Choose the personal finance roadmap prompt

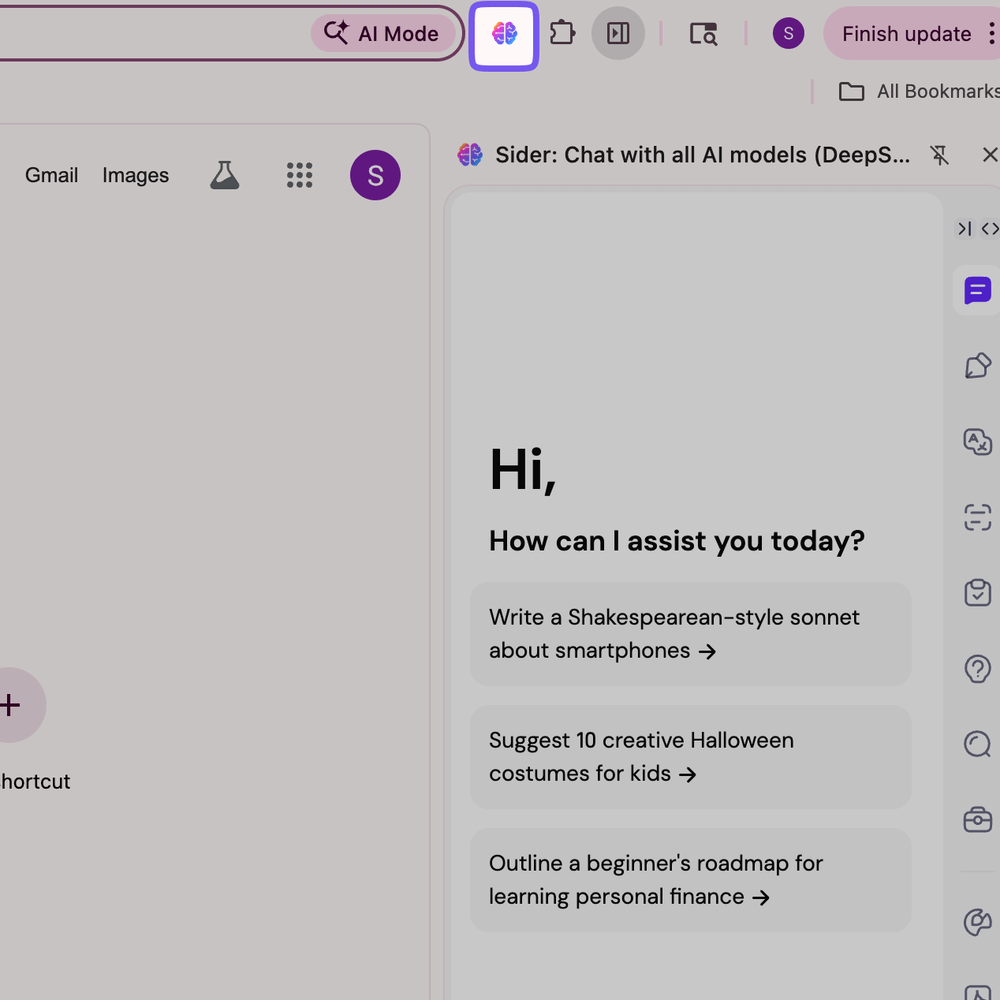click(691, 880)
